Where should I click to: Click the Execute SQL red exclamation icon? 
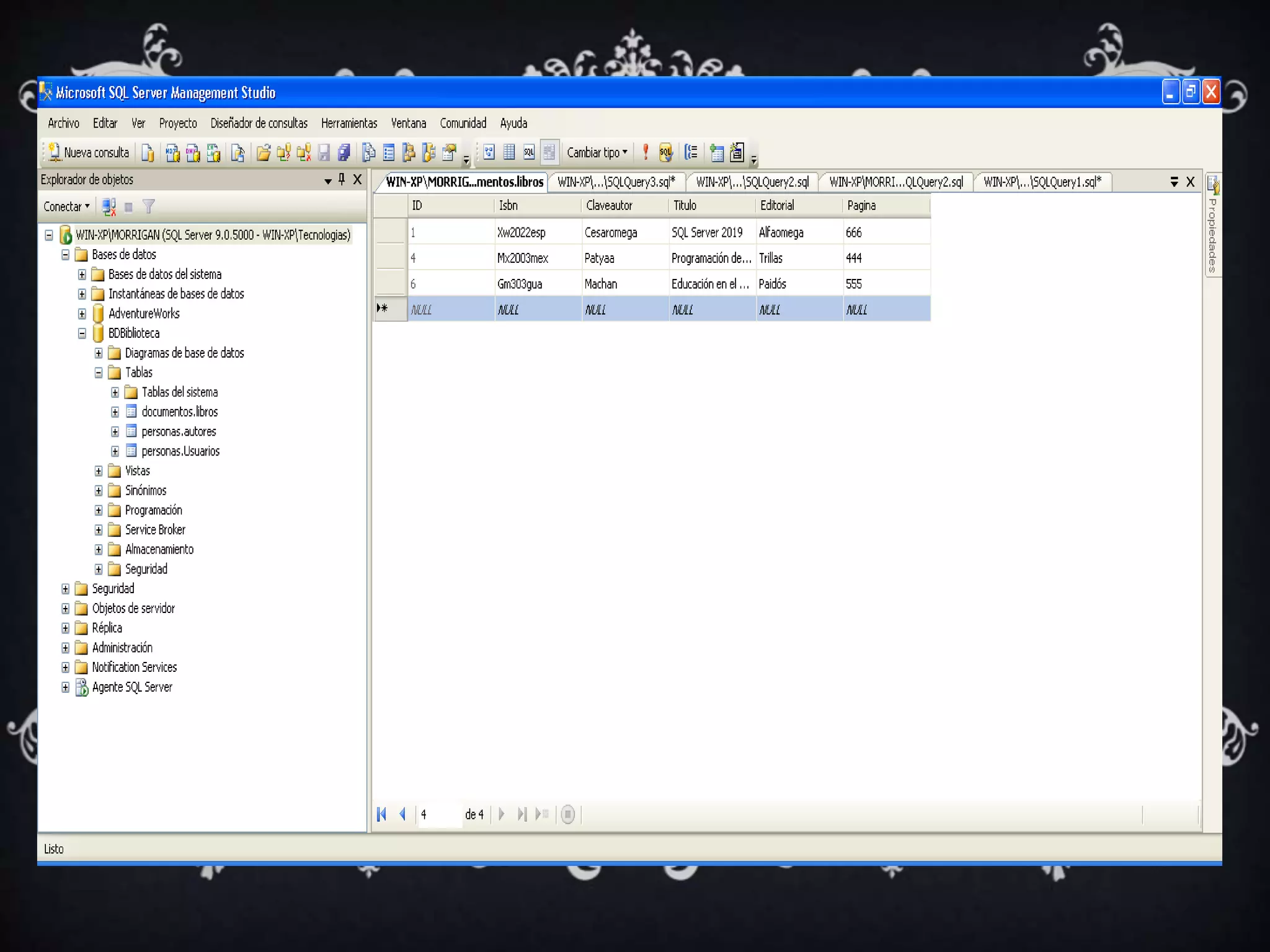(646, 152)
